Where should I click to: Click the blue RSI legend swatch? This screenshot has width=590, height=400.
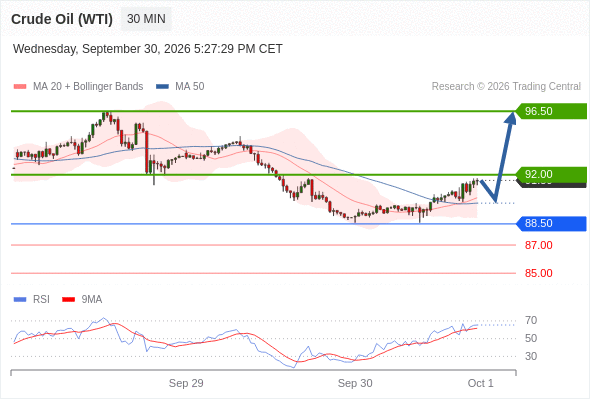20,300
